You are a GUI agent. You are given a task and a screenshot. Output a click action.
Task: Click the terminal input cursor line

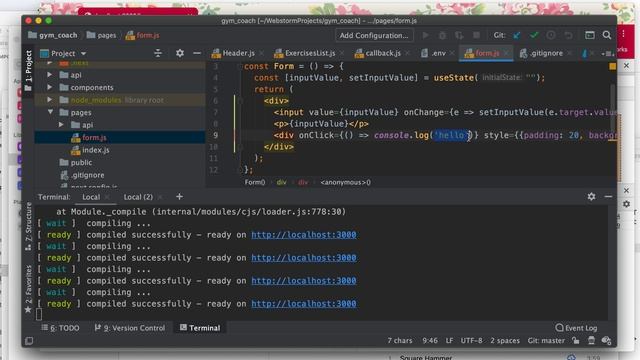(x=39, y=314)
